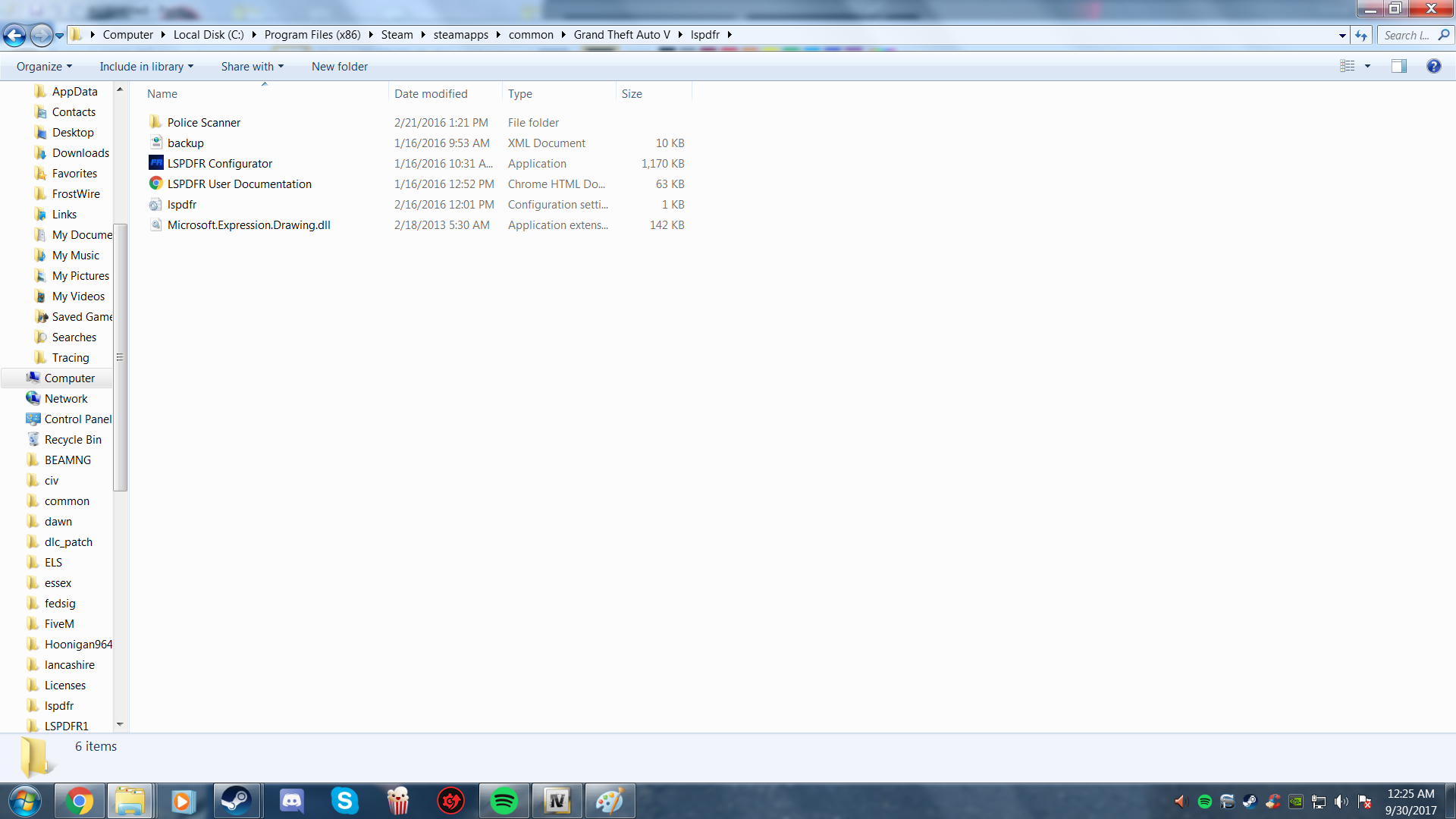Click Steam in the address breadcrumb
Image resolution: width=1456 pixels, height=819 pixels.
(x=397, y=35)
